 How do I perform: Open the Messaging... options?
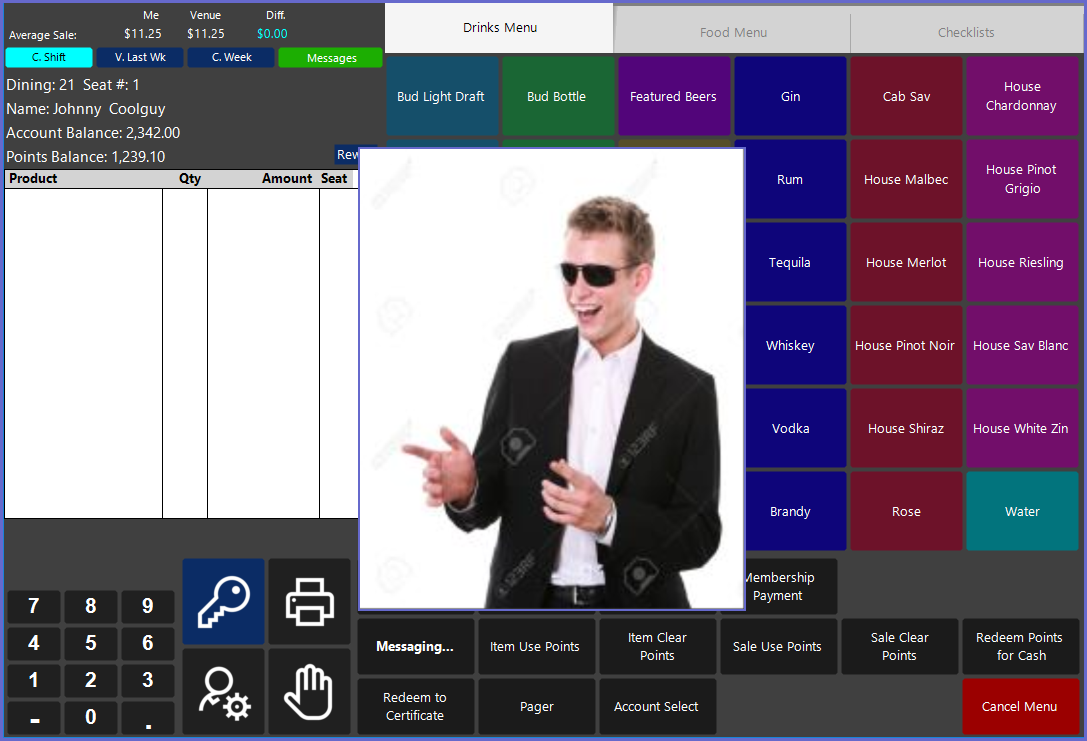click(x=415, y=647)
